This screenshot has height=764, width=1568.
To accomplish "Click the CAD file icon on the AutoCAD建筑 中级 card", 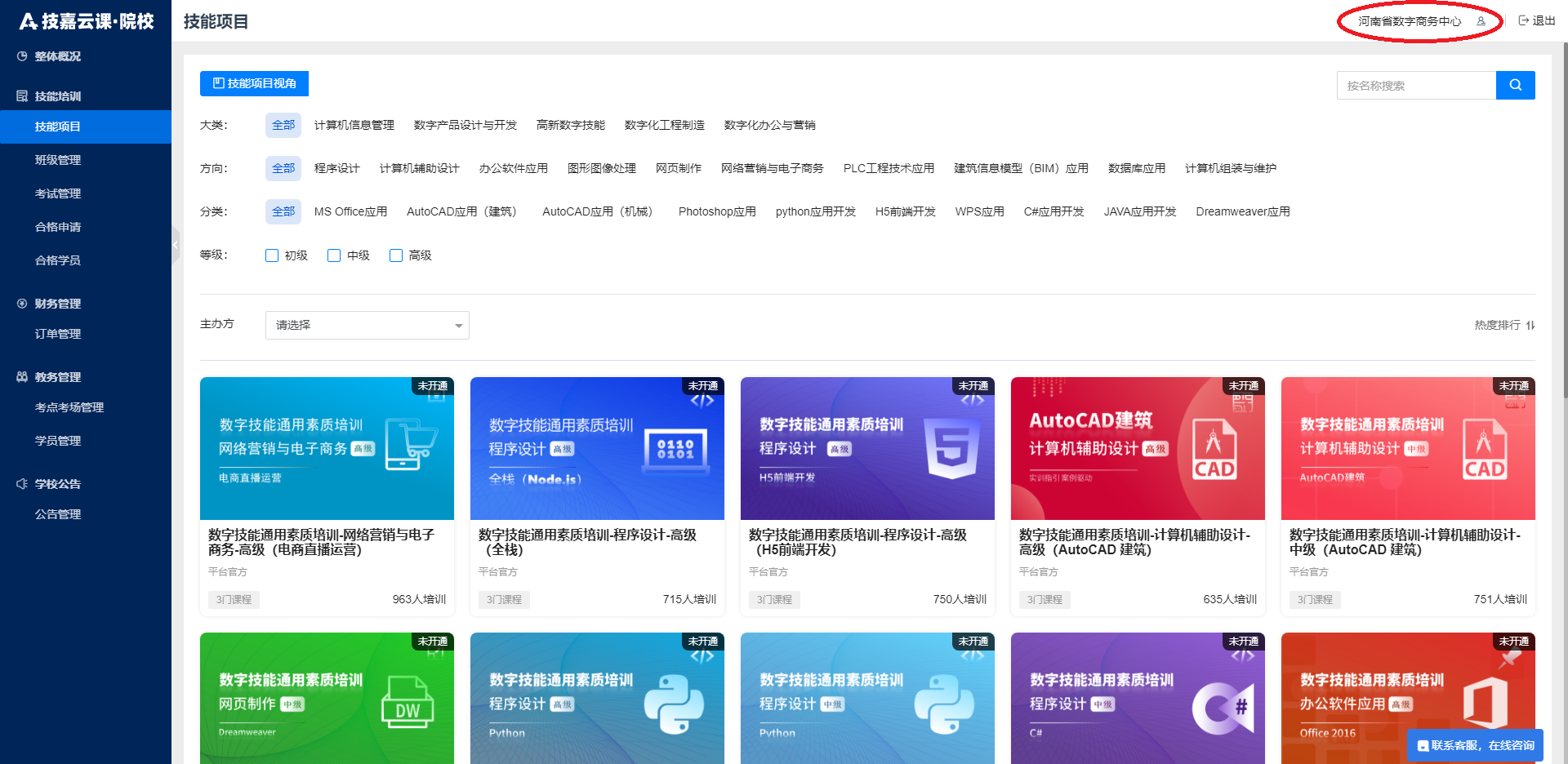I will 1485,448.
